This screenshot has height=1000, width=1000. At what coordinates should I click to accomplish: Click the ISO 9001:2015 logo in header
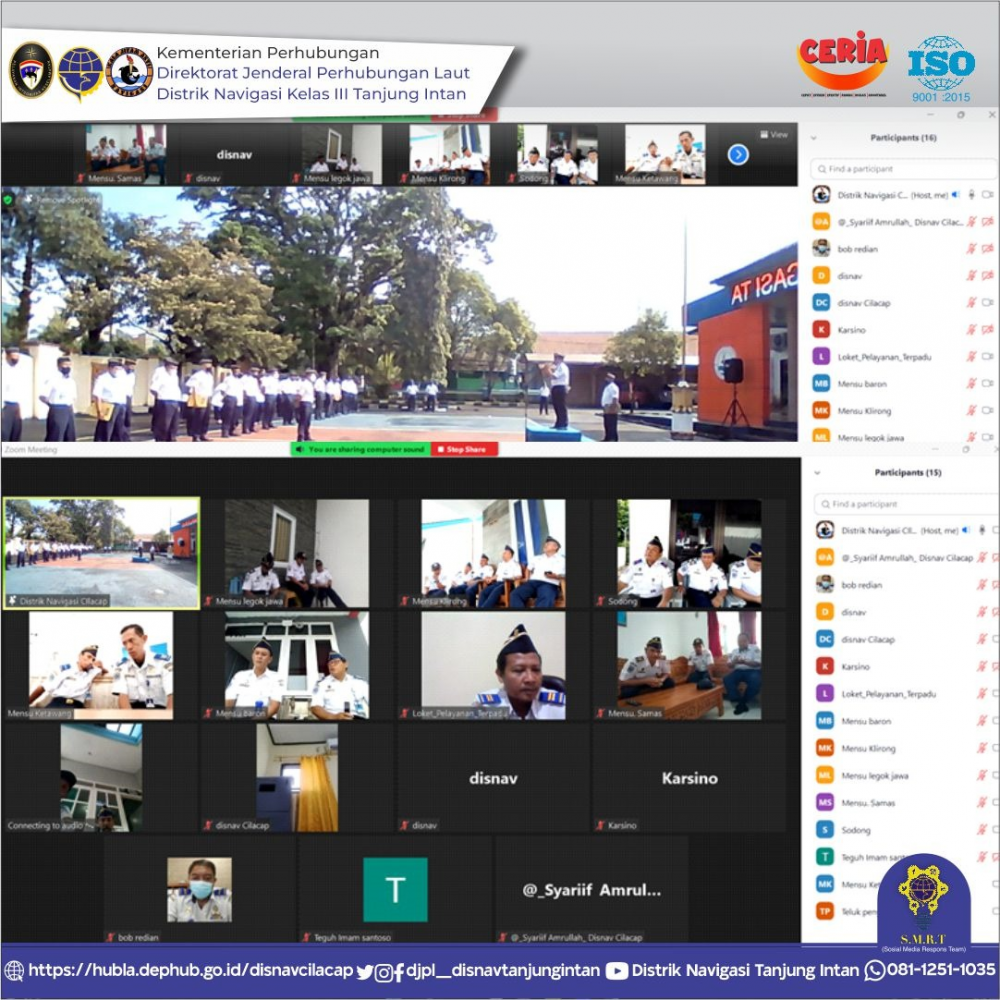[941, 70]
